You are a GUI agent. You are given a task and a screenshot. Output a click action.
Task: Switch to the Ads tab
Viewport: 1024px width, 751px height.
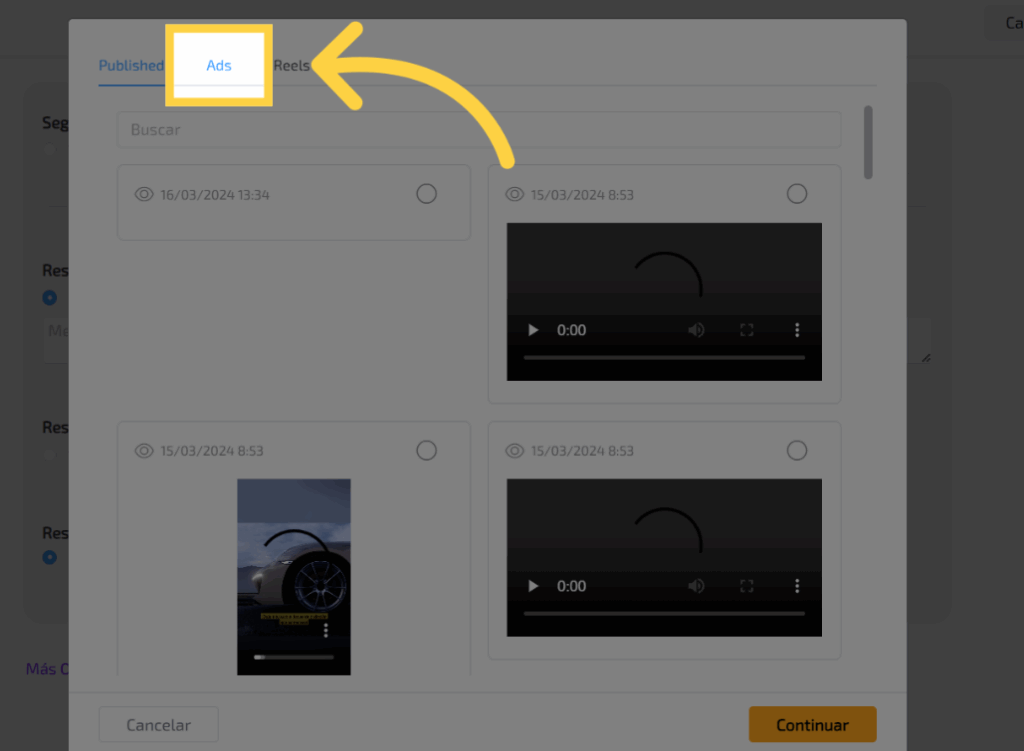tap(219, 66)
